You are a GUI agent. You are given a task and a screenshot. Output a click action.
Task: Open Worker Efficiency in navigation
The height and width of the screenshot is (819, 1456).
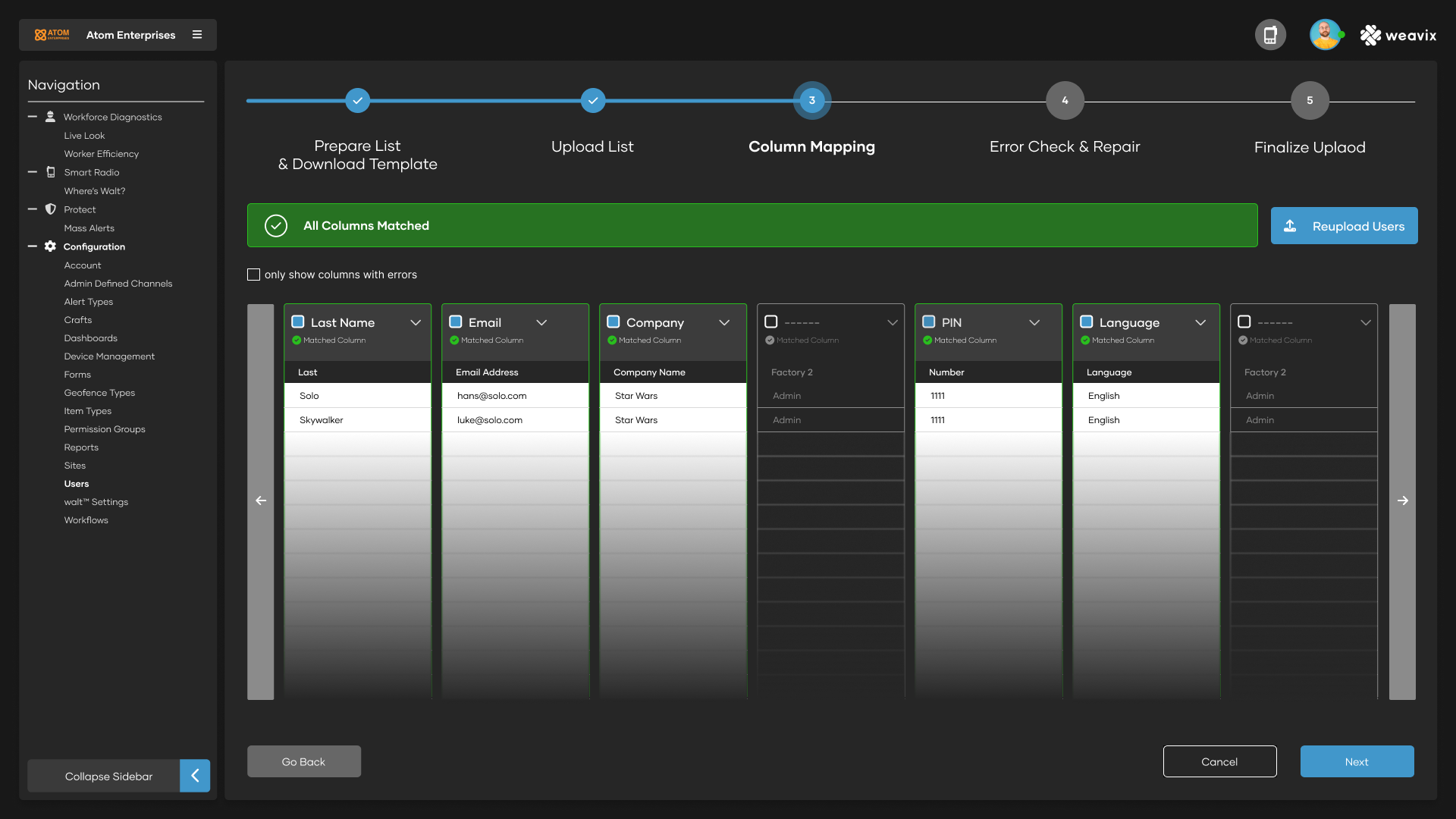coord(102,154)
